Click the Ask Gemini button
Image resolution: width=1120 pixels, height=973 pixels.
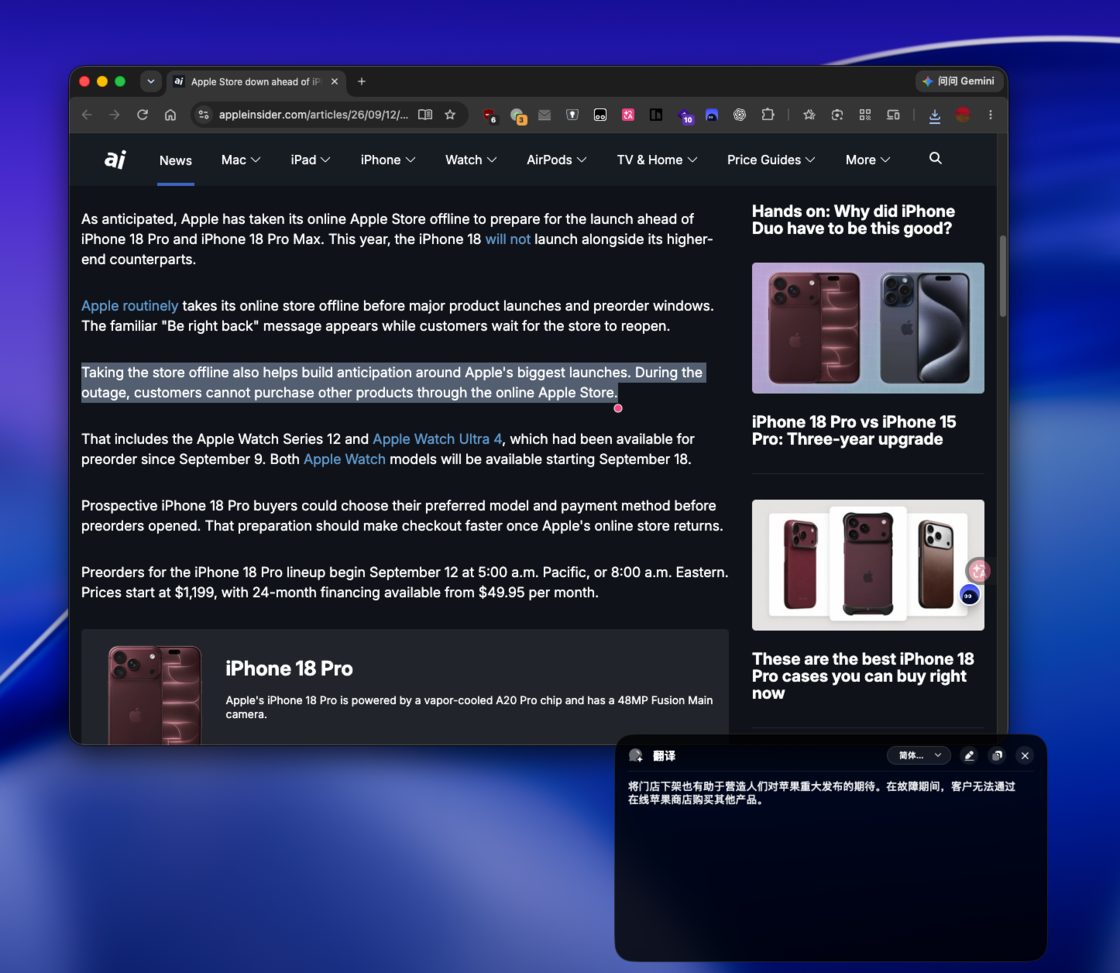pyautogui.click(x=959, y=81)
